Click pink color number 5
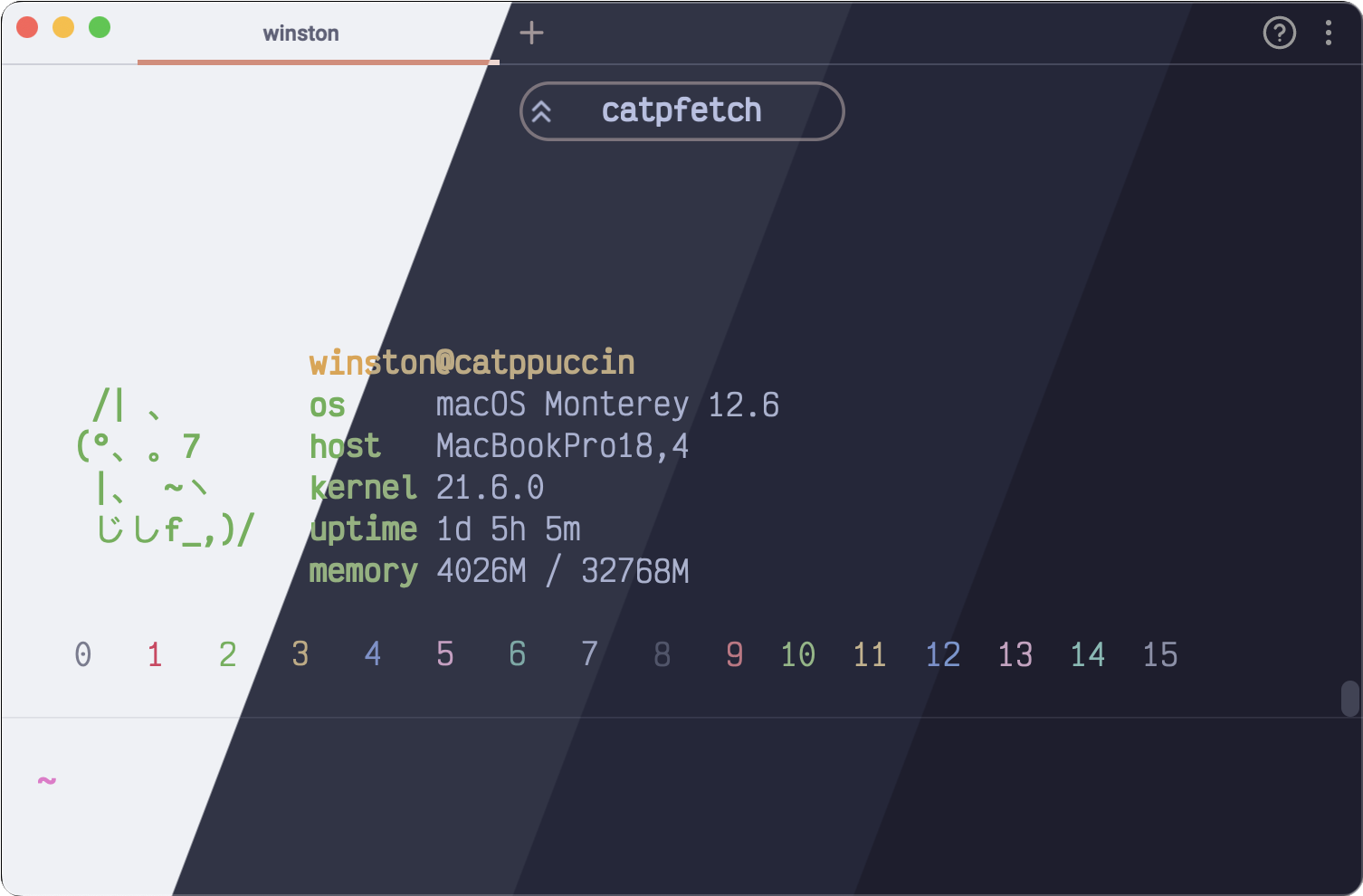Screen dimensions: 1363x896 pos(444,654)
